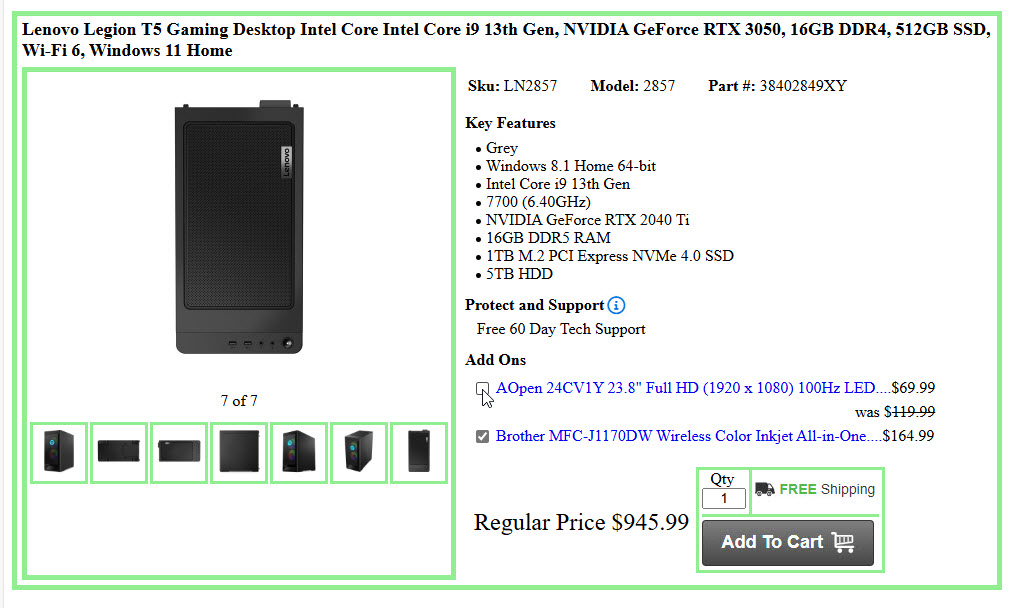Open the Brother MFC-J1170DW printer link
The height and width of the screenshot is (608, 1015).
(x=681, y=436)
